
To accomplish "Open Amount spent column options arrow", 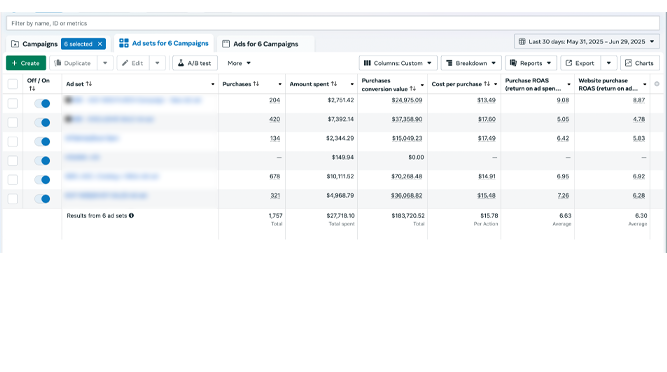I will [x=352, y=84].
